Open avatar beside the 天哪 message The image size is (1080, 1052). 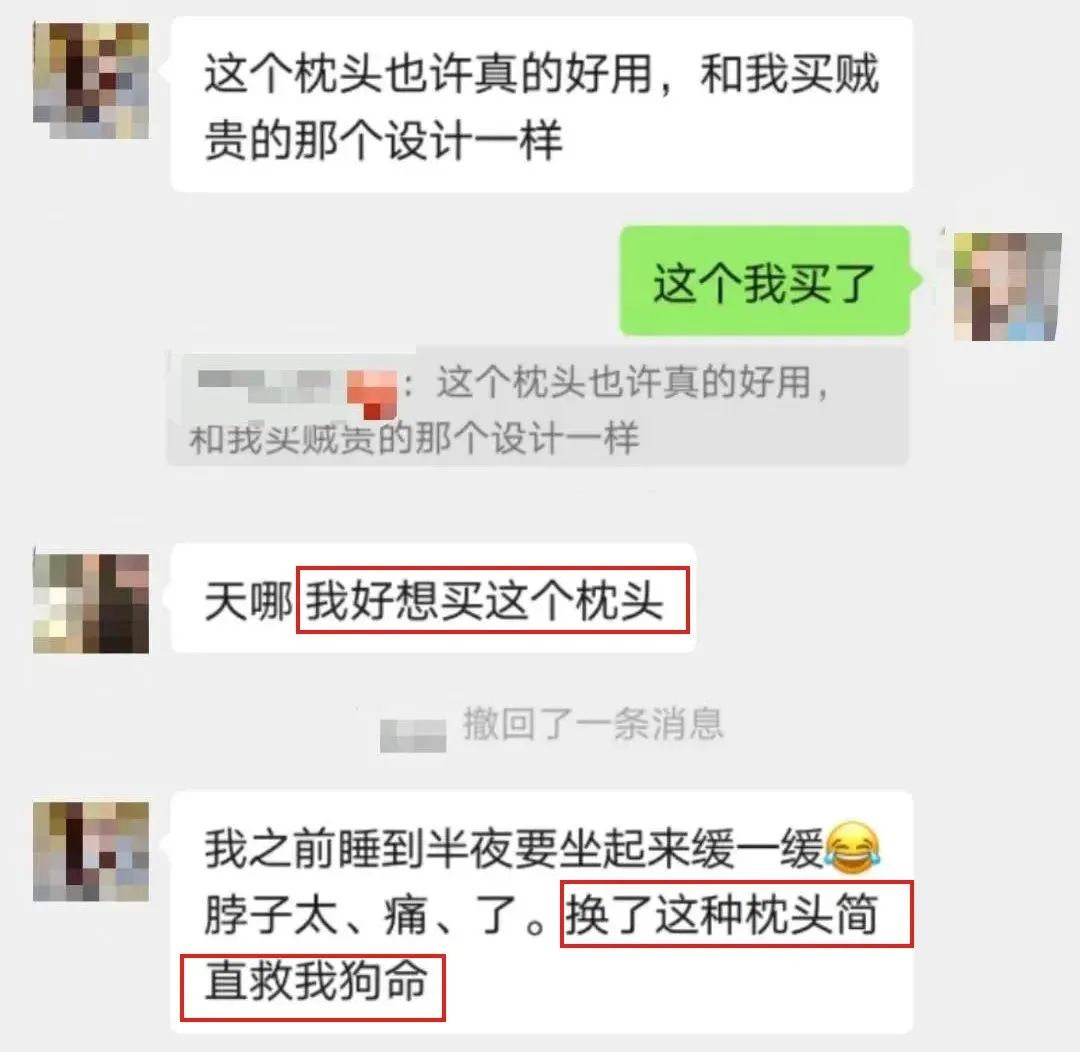pyautogui.click(x=91, y=603)
